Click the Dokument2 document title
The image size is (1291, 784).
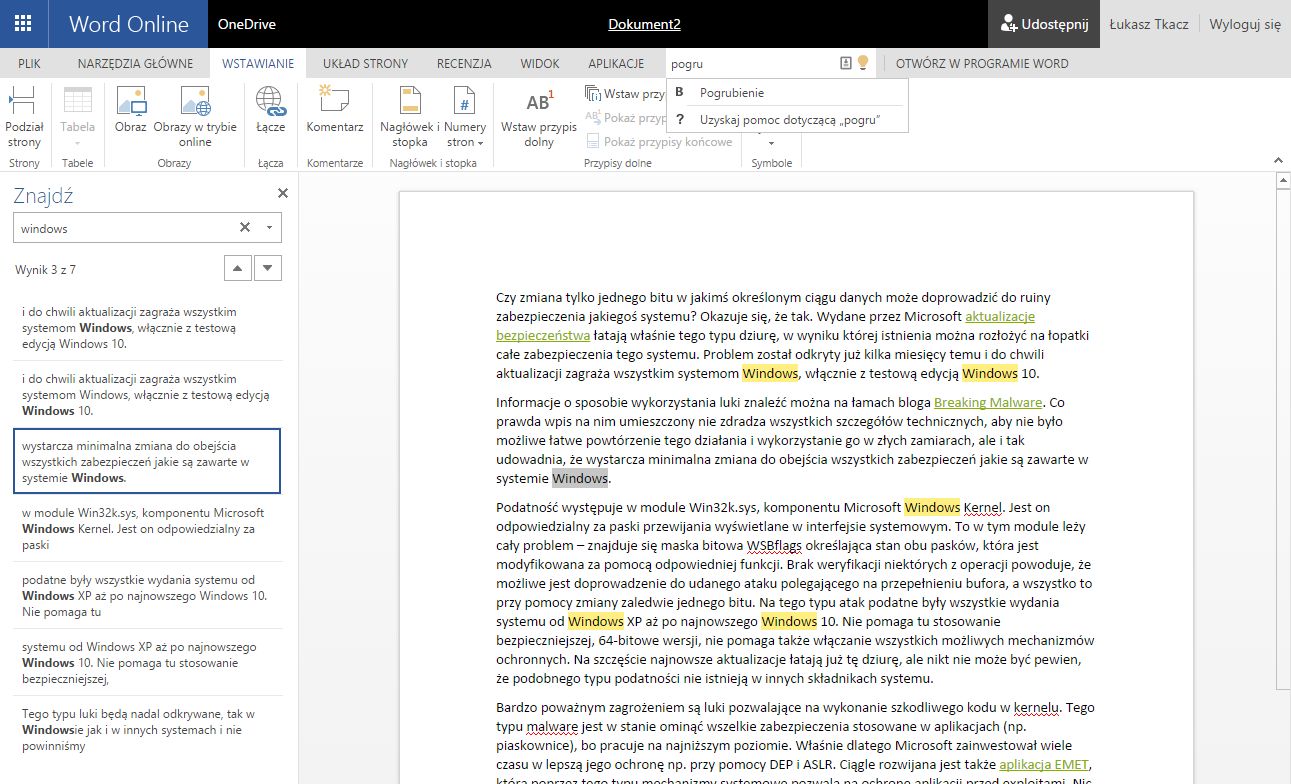(645, 24)
